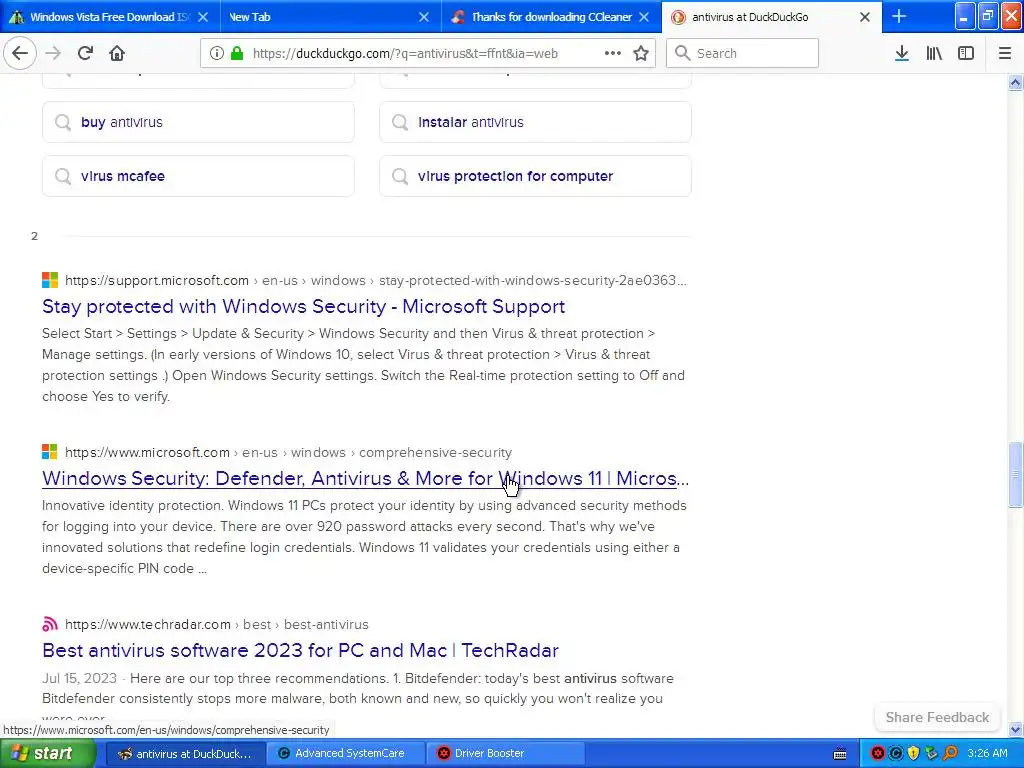Viewport: 1024px width, 768px height.
Task: Focus the browser Search box
Action: [x=743, y=53]
